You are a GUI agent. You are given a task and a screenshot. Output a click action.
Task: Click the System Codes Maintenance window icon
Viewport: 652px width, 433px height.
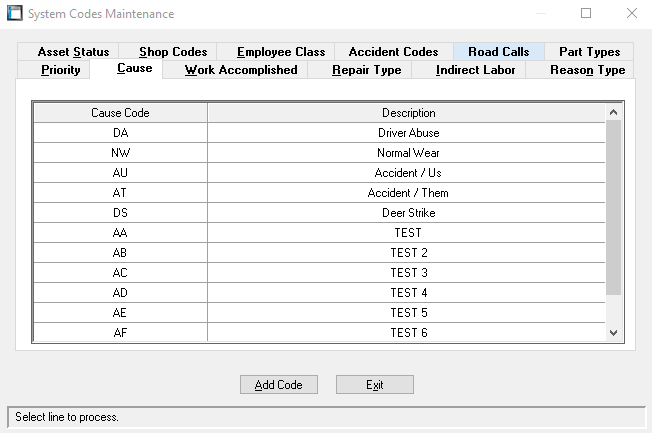pyautogui.click(x=15, y=14)
